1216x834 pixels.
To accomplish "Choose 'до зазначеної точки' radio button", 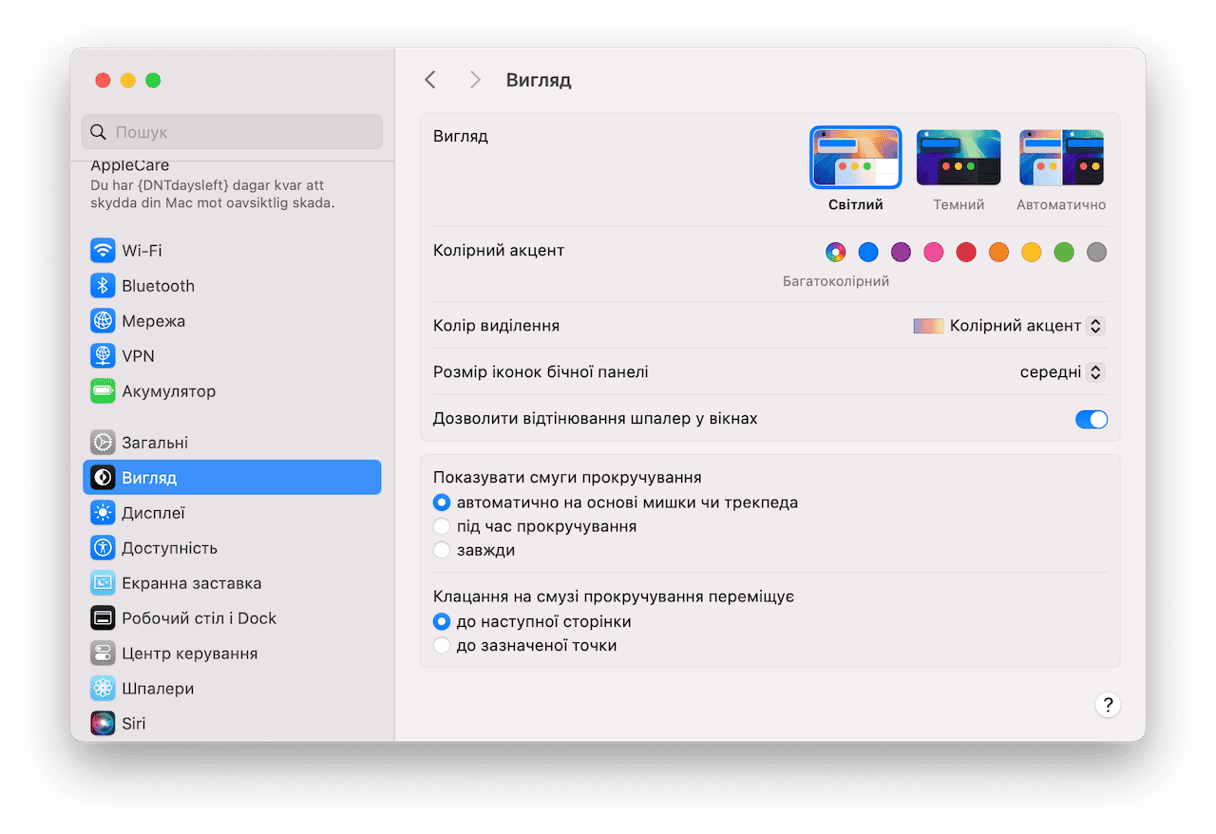I will tap(442, 646).
